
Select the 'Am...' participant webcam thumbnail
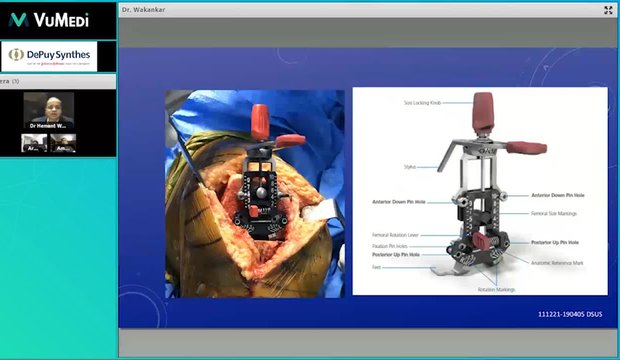(x=63, y=143)
